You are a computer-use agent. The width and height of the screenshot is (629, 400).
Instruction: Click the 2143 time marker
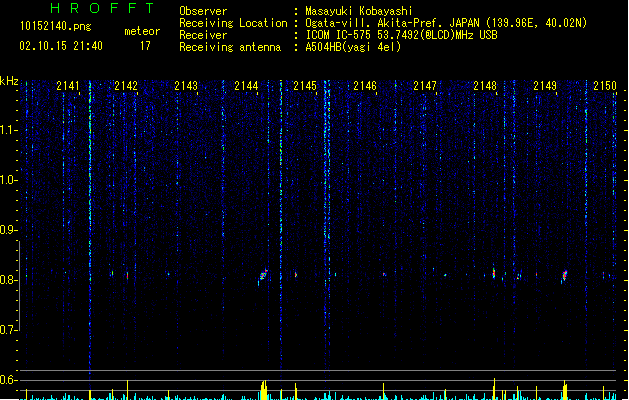(x=186, y=86)
